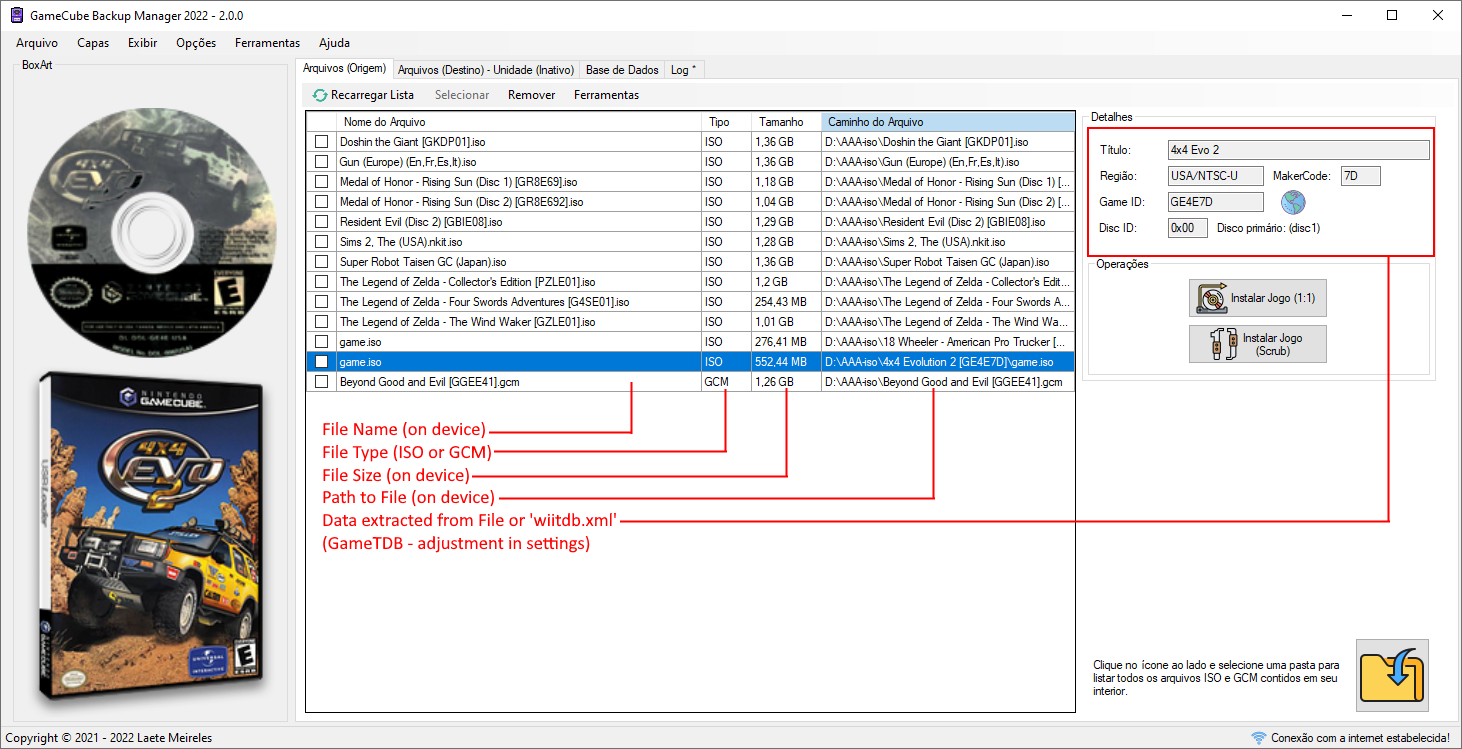Click Instalar Jogo (1:1) button
The width and height of the screenshot is (1462, 749).
coord(1258,298)
